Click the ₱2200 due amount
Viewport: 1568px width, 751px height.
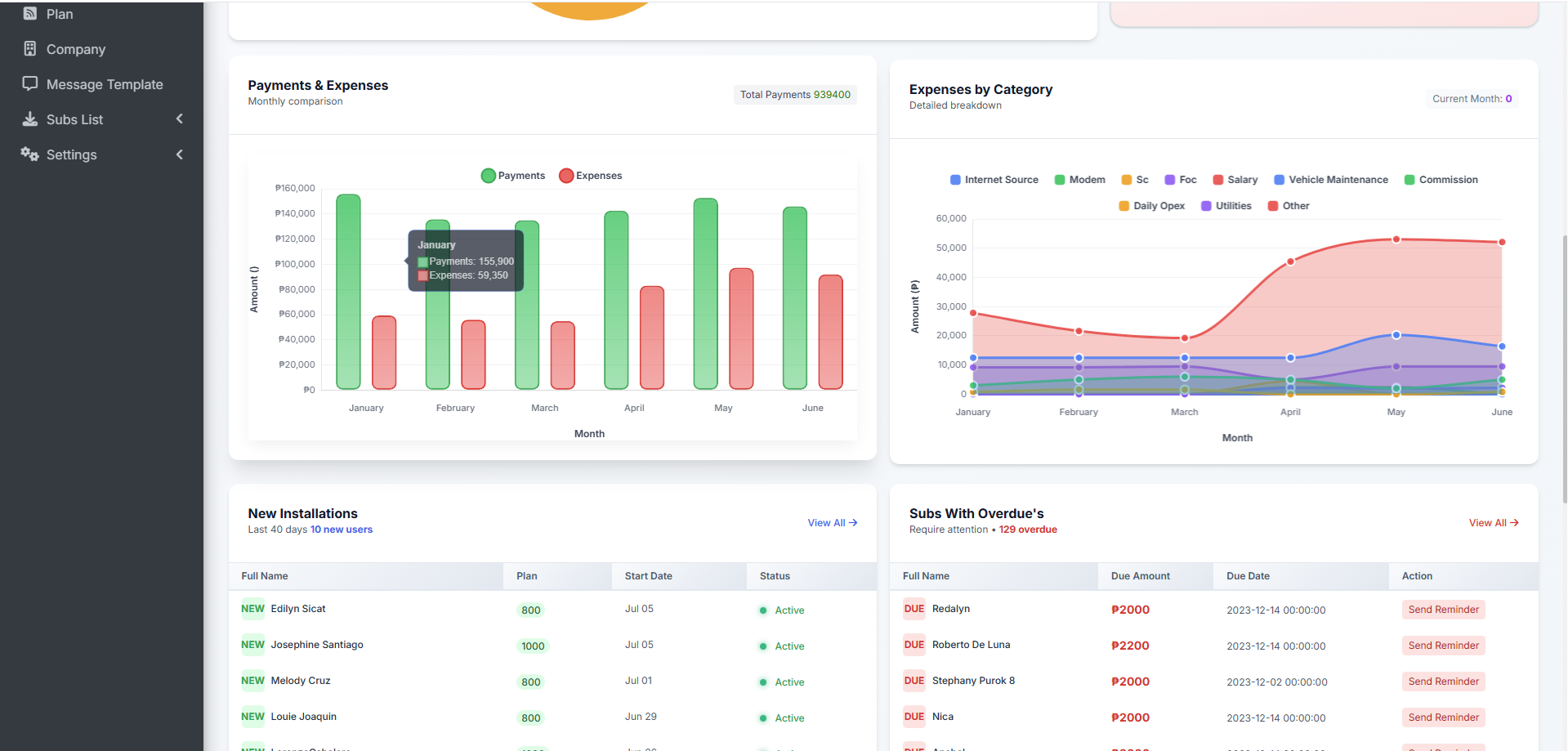1130,646
